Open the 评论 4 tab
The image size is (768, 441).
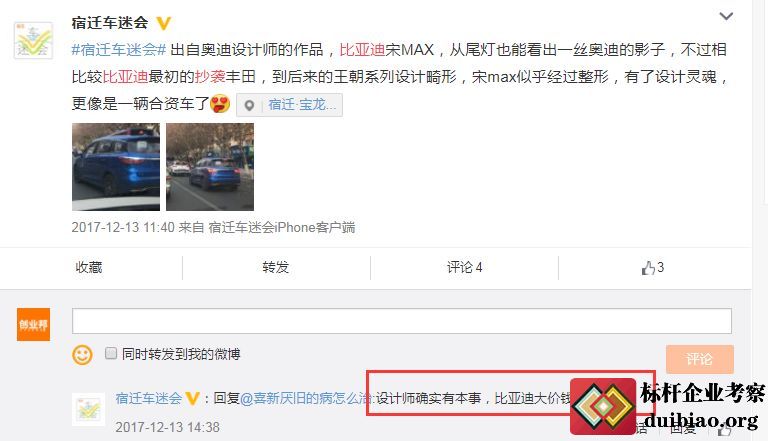pos(464,268)
